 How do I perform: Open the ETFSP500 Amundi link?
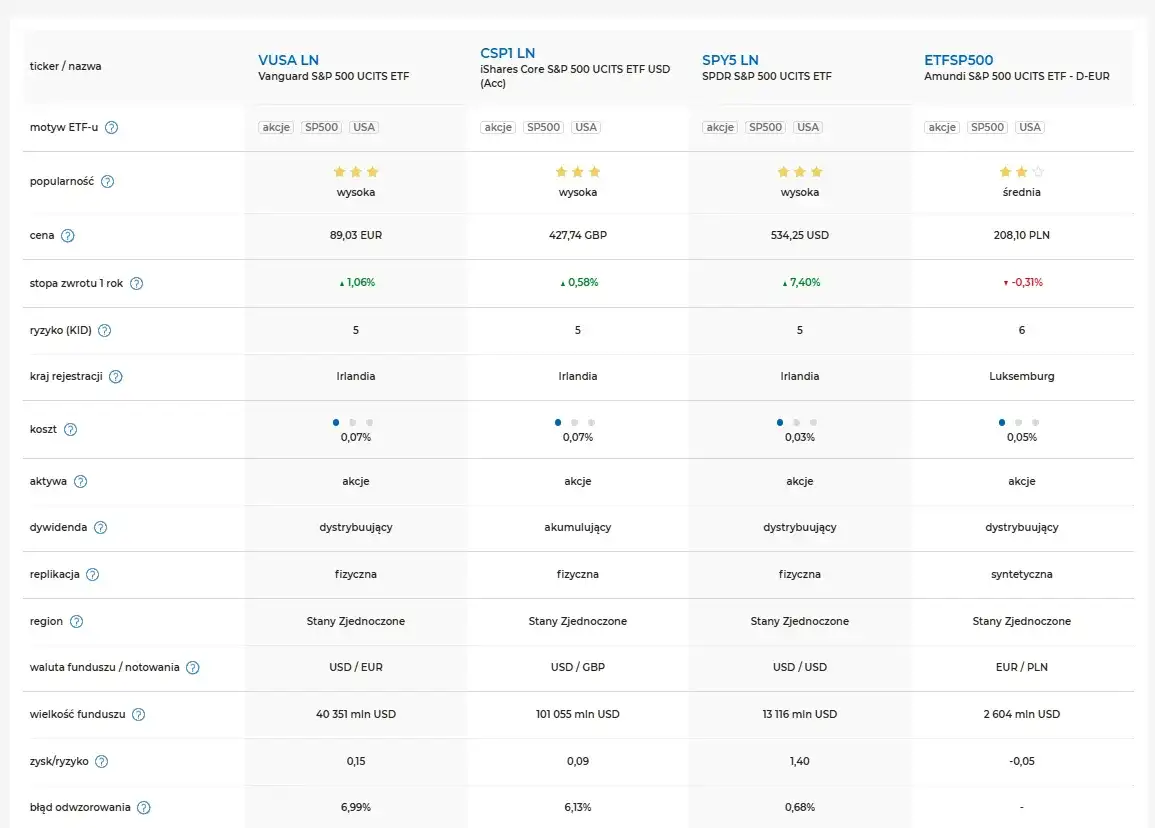point(958,60)
